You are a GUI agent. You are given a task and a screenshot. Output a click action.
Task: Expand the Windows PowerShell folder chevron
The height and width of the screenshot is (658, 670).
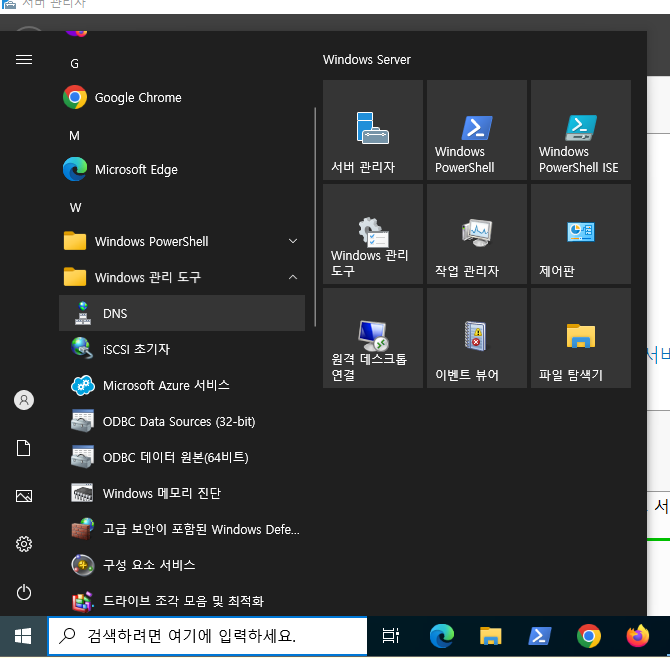tap(293, 241)
